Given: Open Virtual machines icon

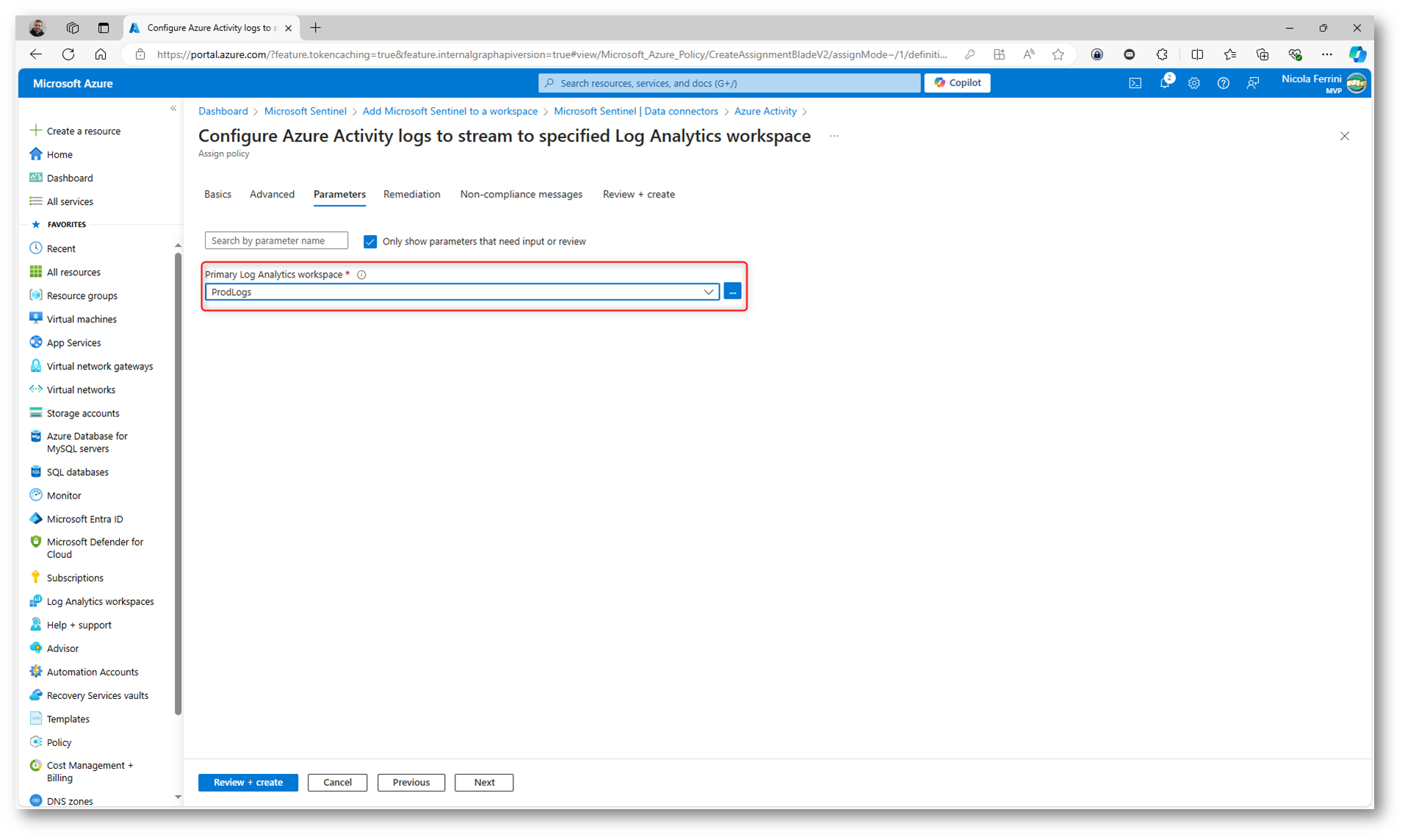Looking at the screenshot, I should point(35,319).
